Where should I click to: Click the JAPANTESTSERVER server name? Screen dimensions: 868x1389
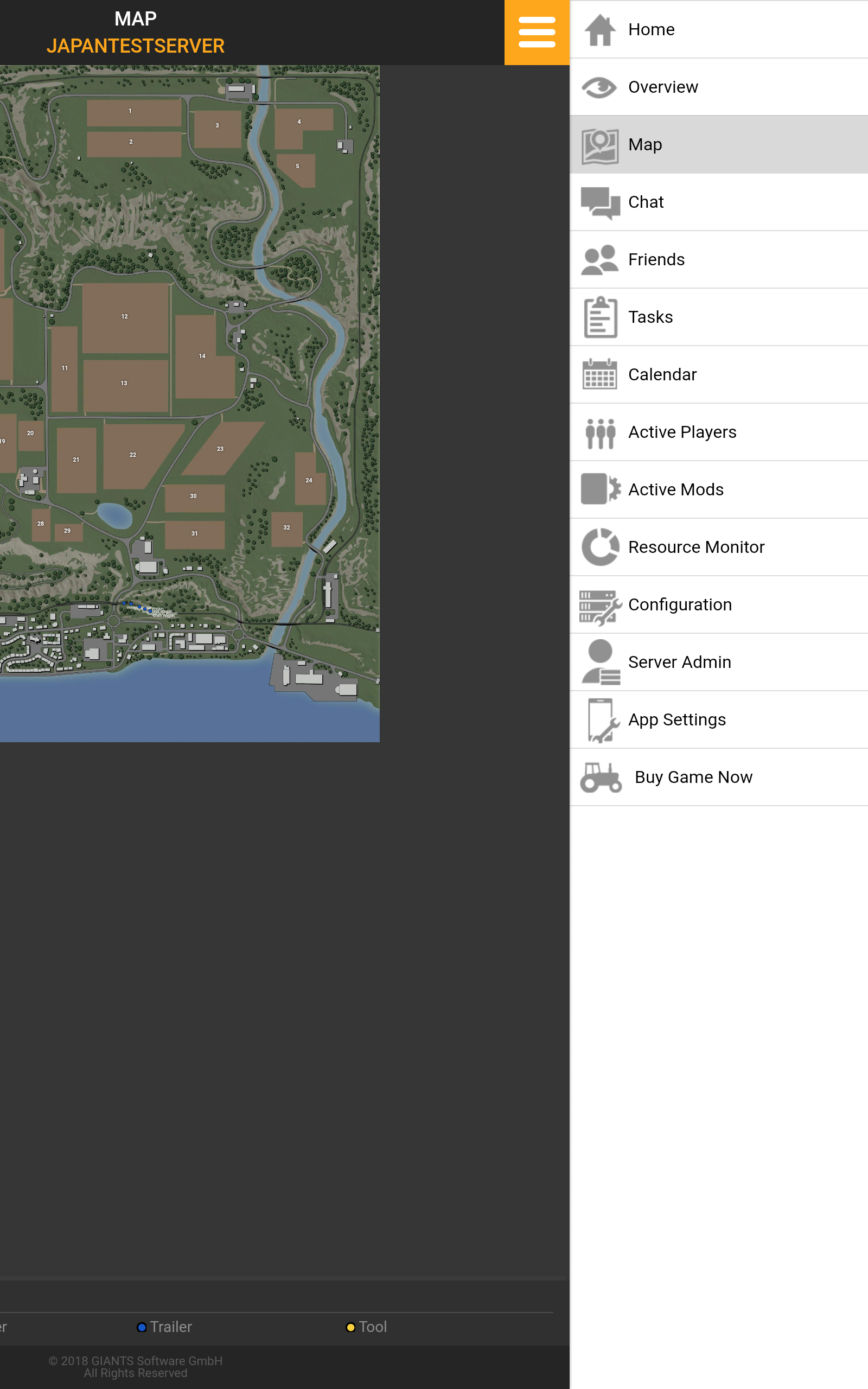coord(136,46)
